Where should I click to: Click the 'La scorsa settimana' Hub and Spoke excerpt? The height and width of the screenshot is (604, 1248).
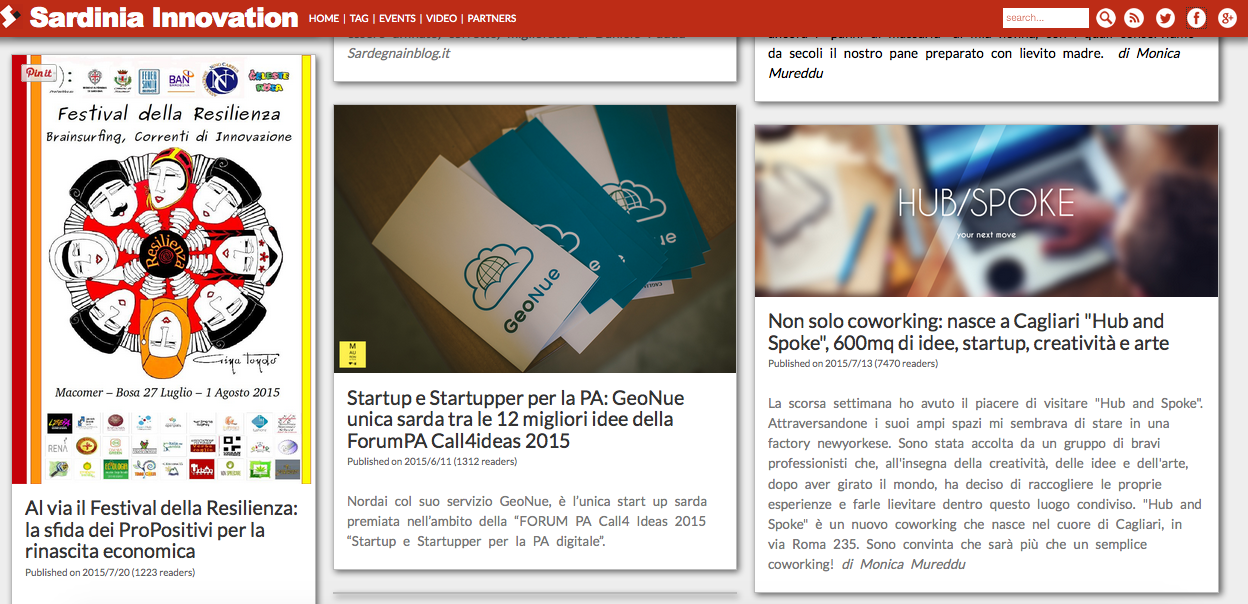pos(985,484)
